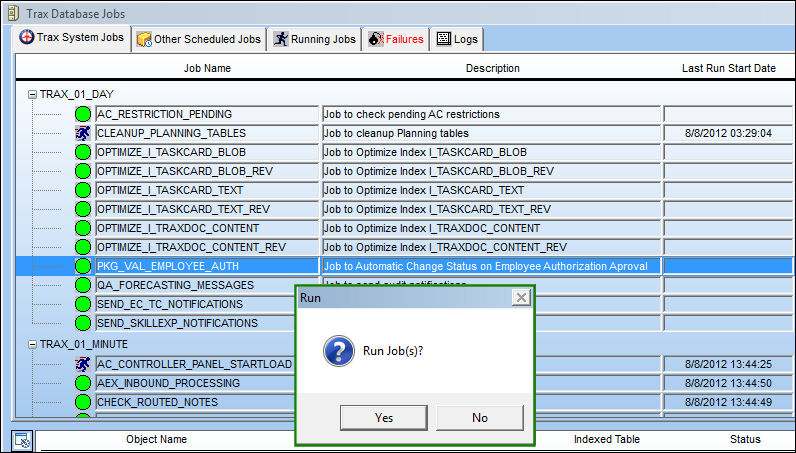Click the 8/8/2012 13:44:25 run date
Screen dimensions: 796x453
click(728, 364)
